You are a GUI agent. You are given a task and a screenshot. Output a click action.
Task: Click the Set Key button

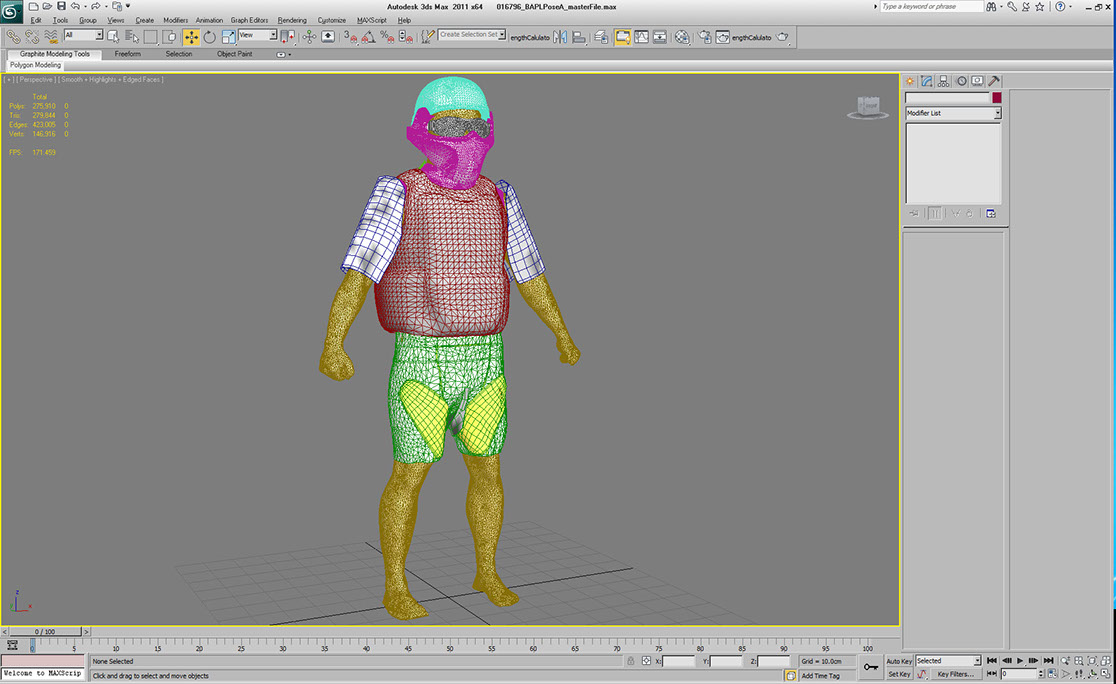click(899, 674)
